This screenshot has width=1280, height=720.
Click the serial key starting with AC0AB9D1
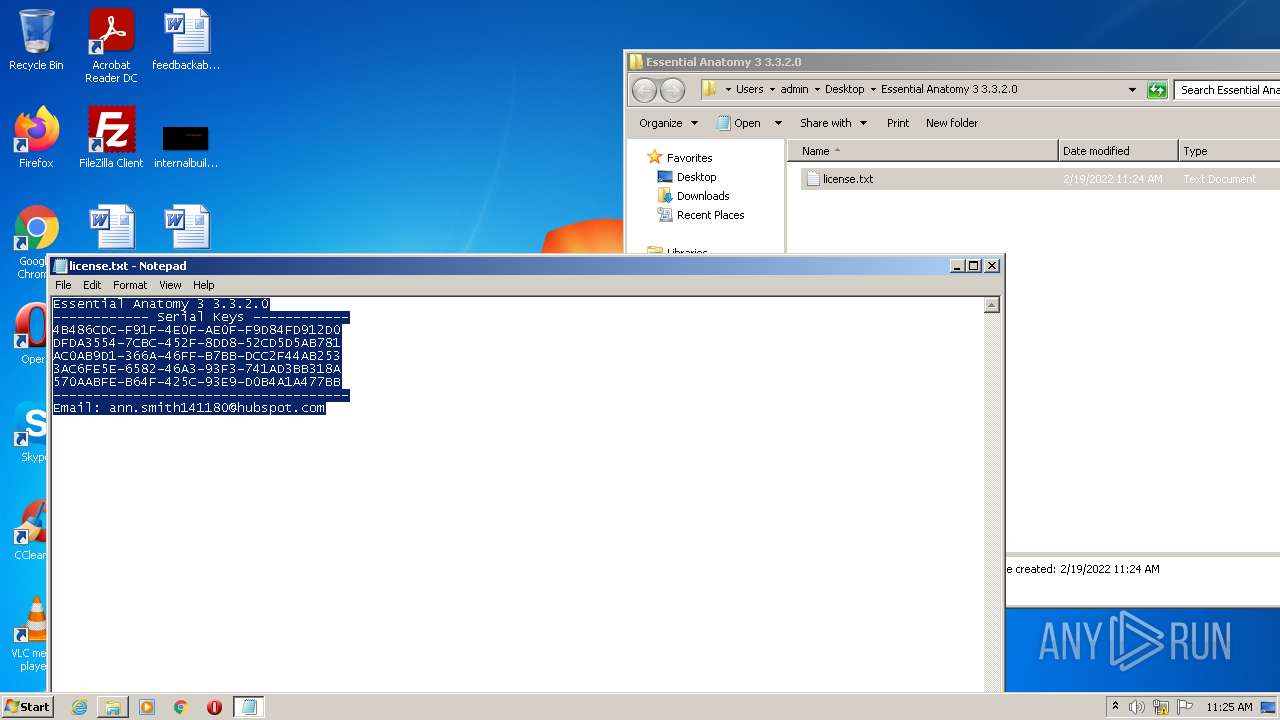tap(197, 356)
